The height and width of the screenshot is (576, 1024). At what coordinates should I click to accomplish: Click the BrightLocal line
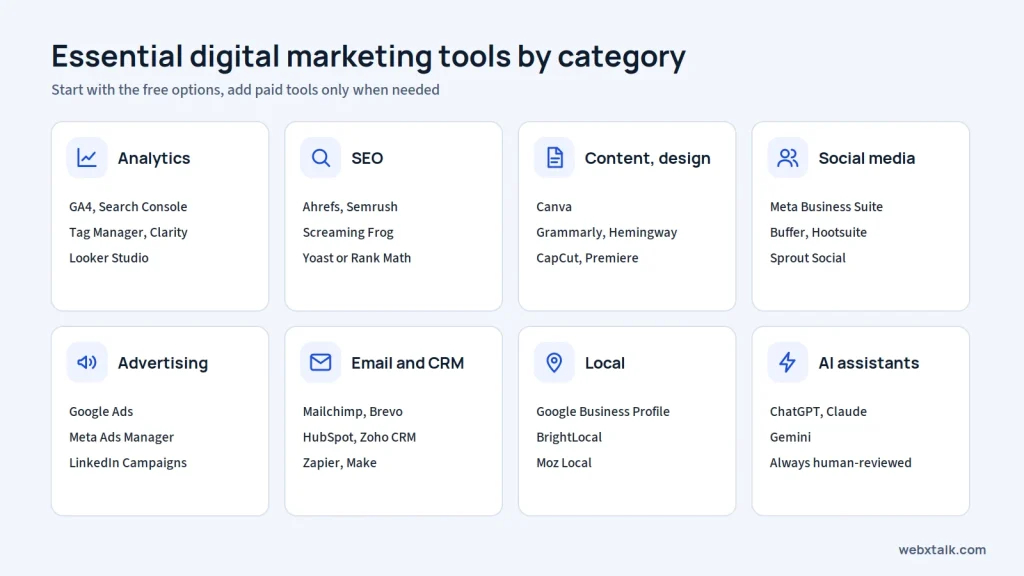(569, 437)
